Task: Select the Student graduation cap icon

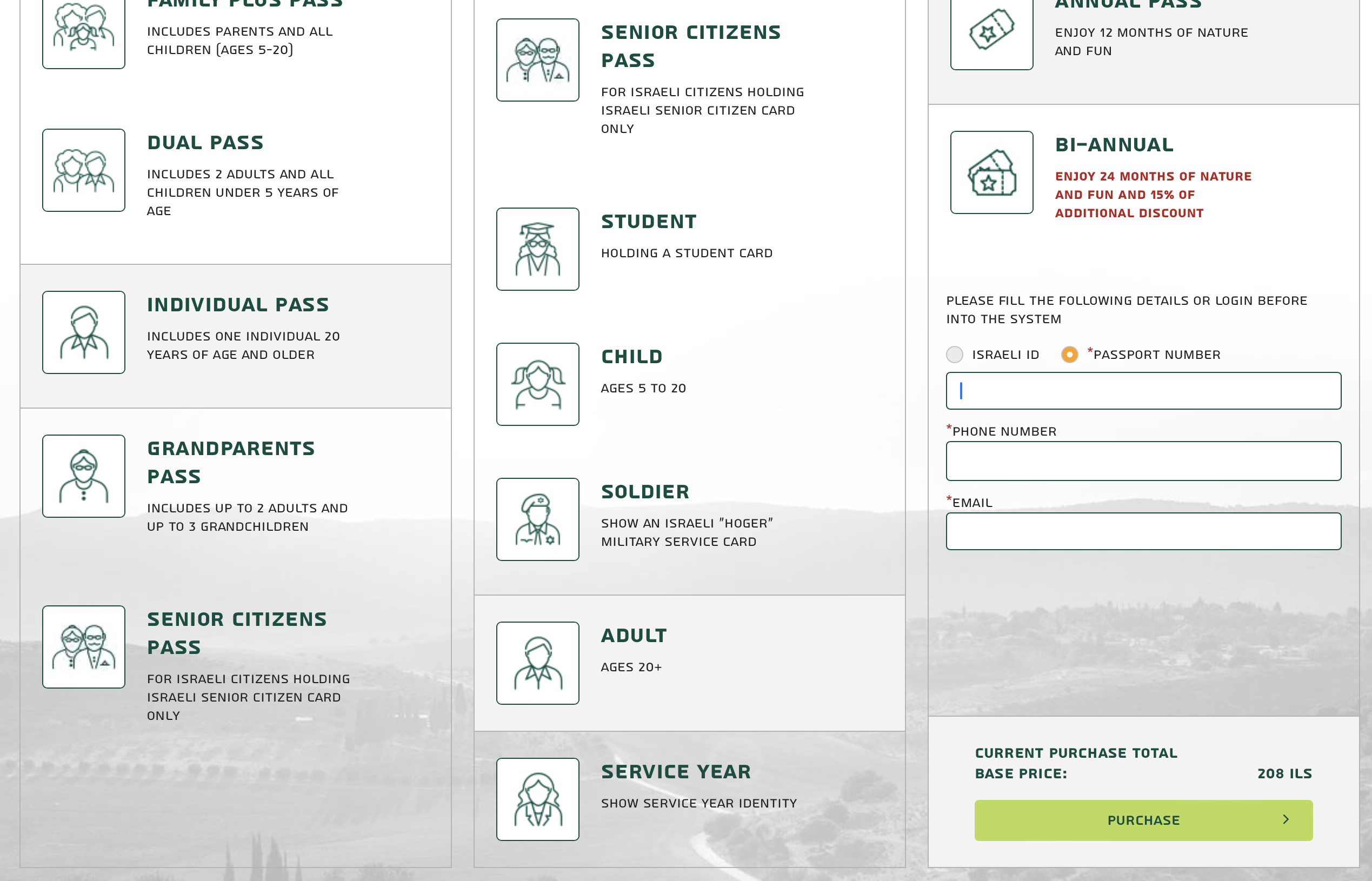Action: [538, 249]
